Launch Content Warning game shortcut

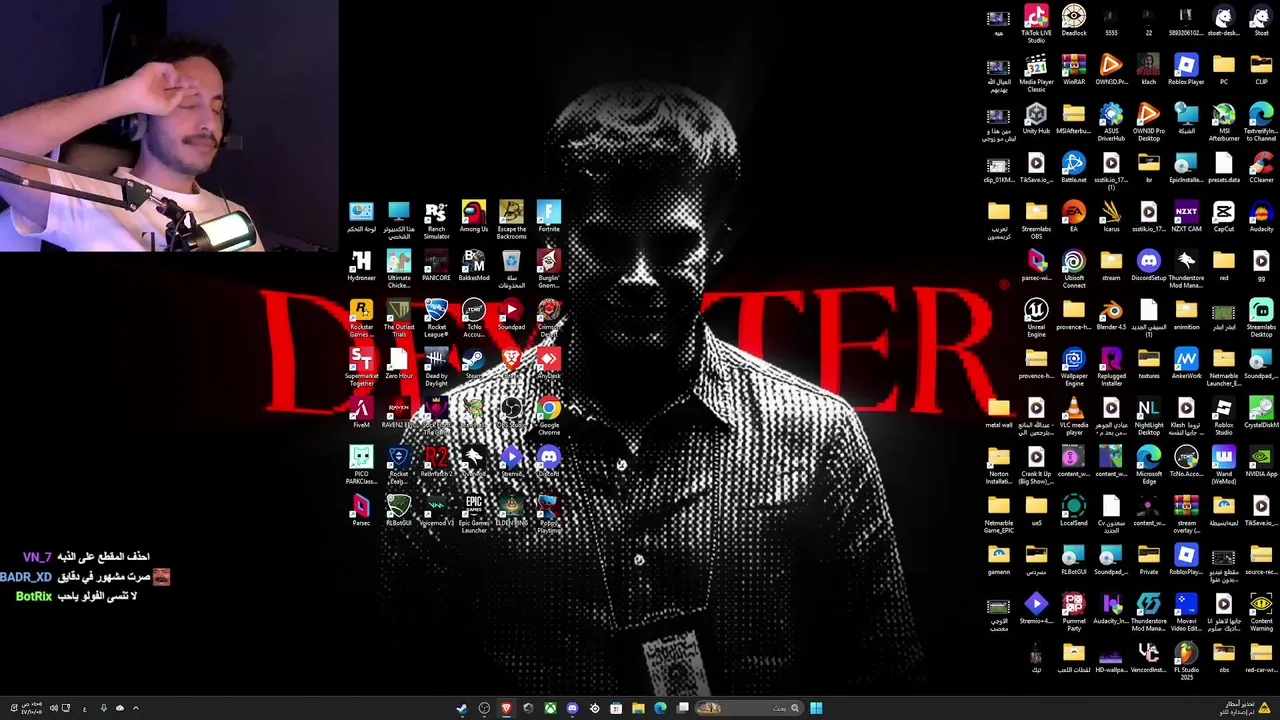coord(1261,612)
